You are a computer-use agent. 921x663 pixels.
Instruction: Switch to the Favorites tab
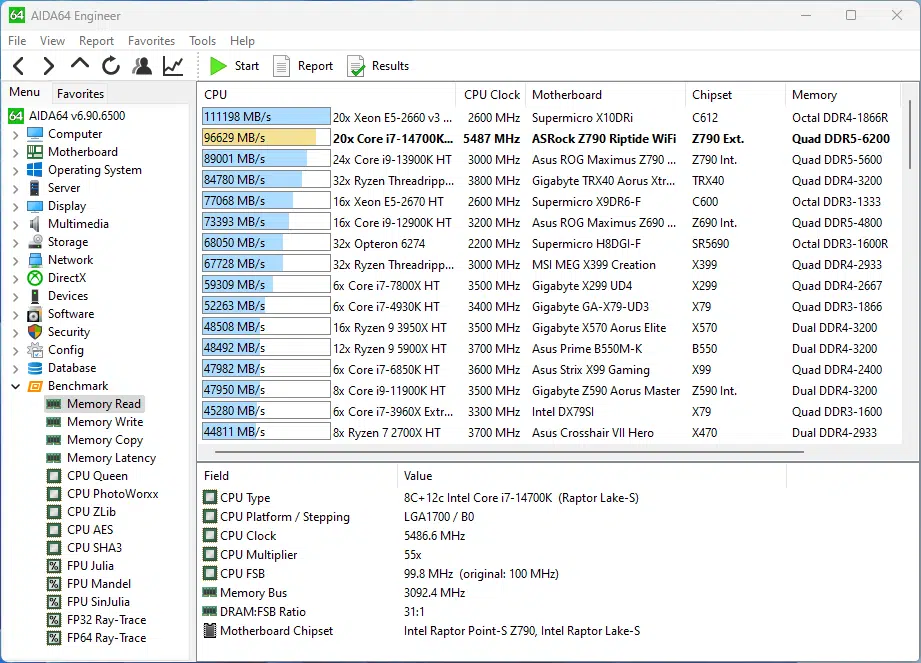tap(80, 94)
